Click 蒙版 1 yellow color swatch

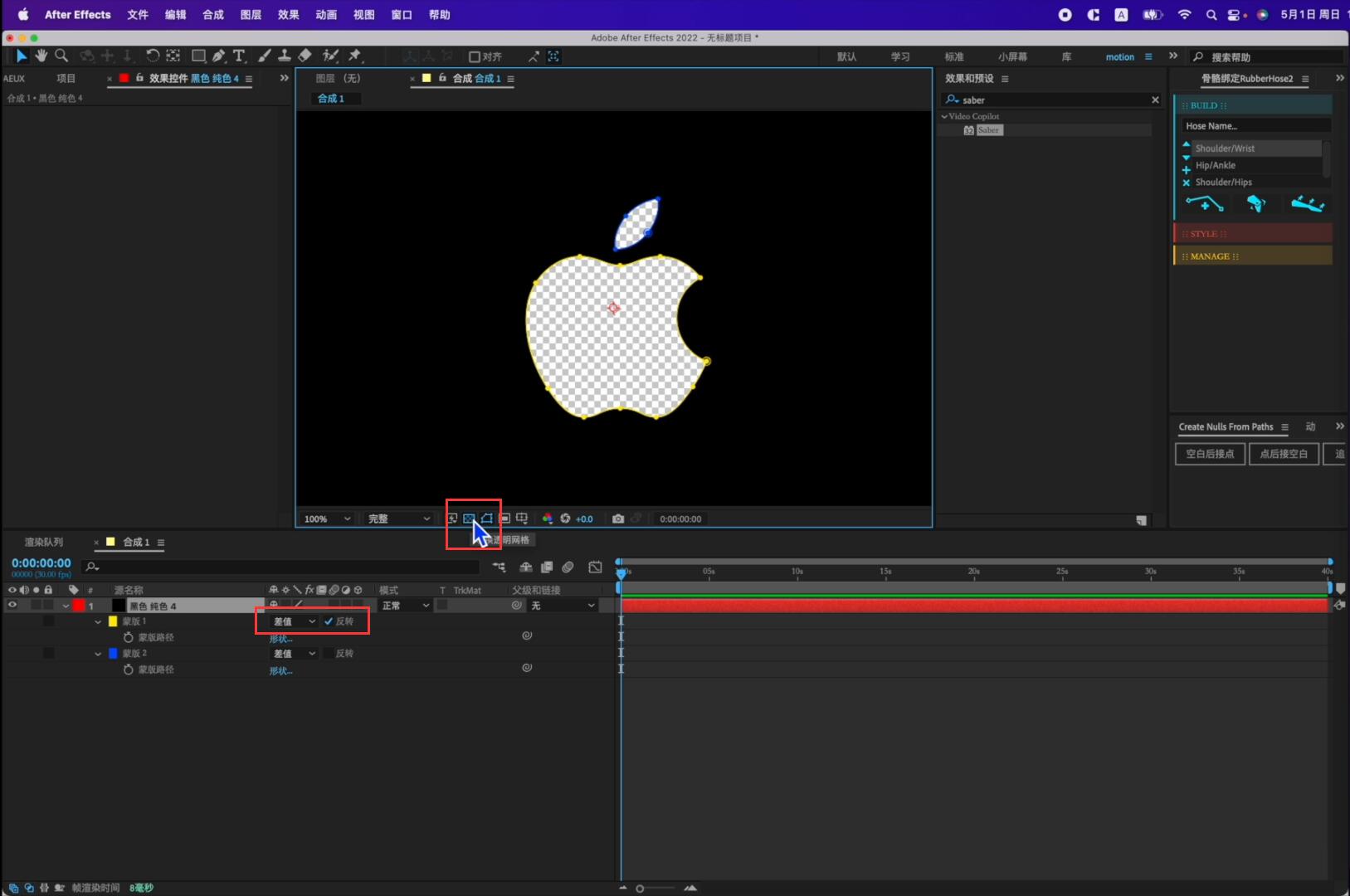click(113, 621)
